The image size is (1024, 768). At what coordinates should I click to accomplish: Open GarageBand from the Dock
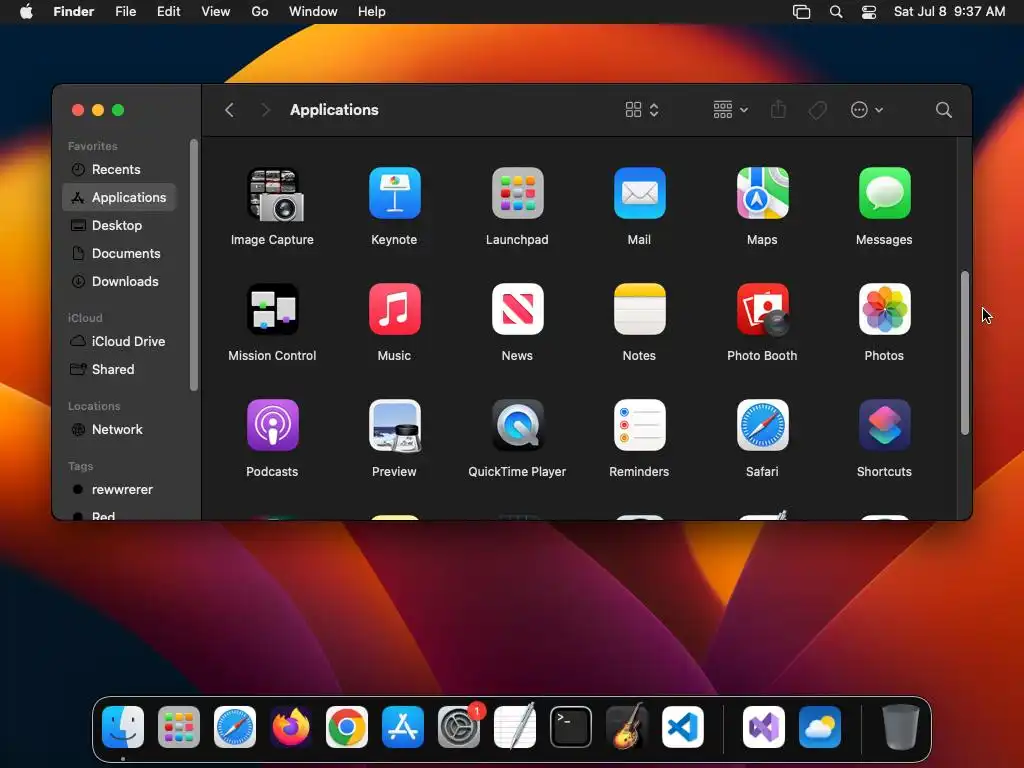point(627,727)
